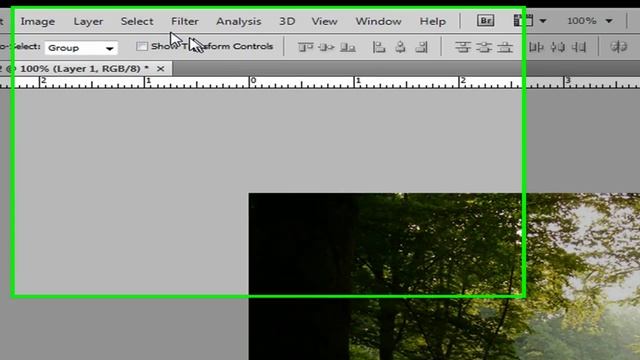The width and height of the screenshot is (640, 360).
Task: Open the Layer menu
Action: [88, 21]
